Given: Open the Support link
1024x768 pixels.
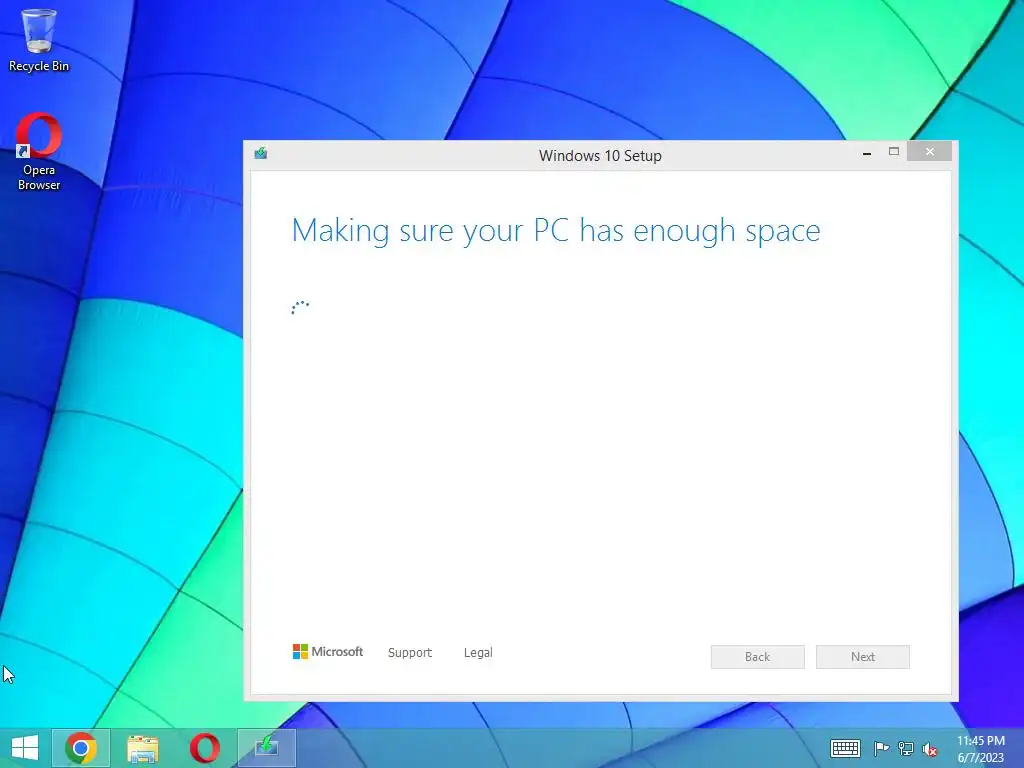Looking at the screenshot, I should coord(409,652).
